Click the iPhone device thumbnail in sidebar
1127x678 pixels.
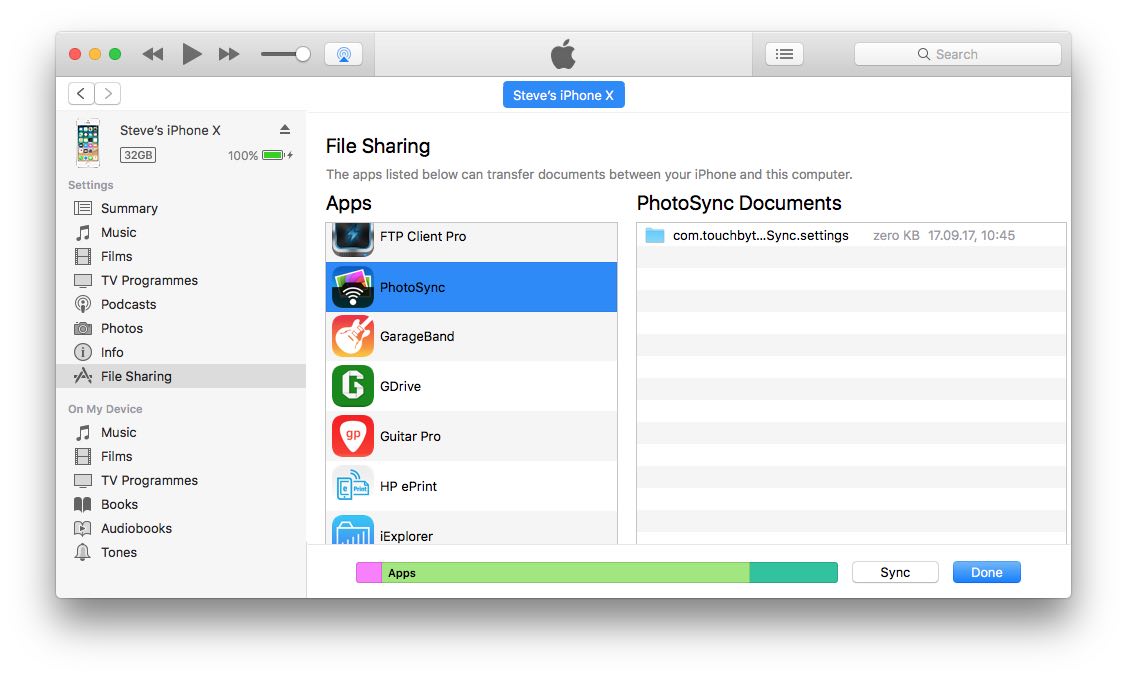[88, 142]
